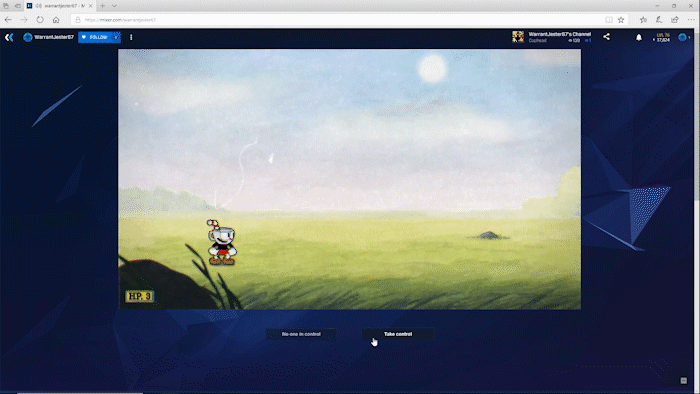Go to browser home page
This screenshot has height=394, width=700.
point(56,20)
